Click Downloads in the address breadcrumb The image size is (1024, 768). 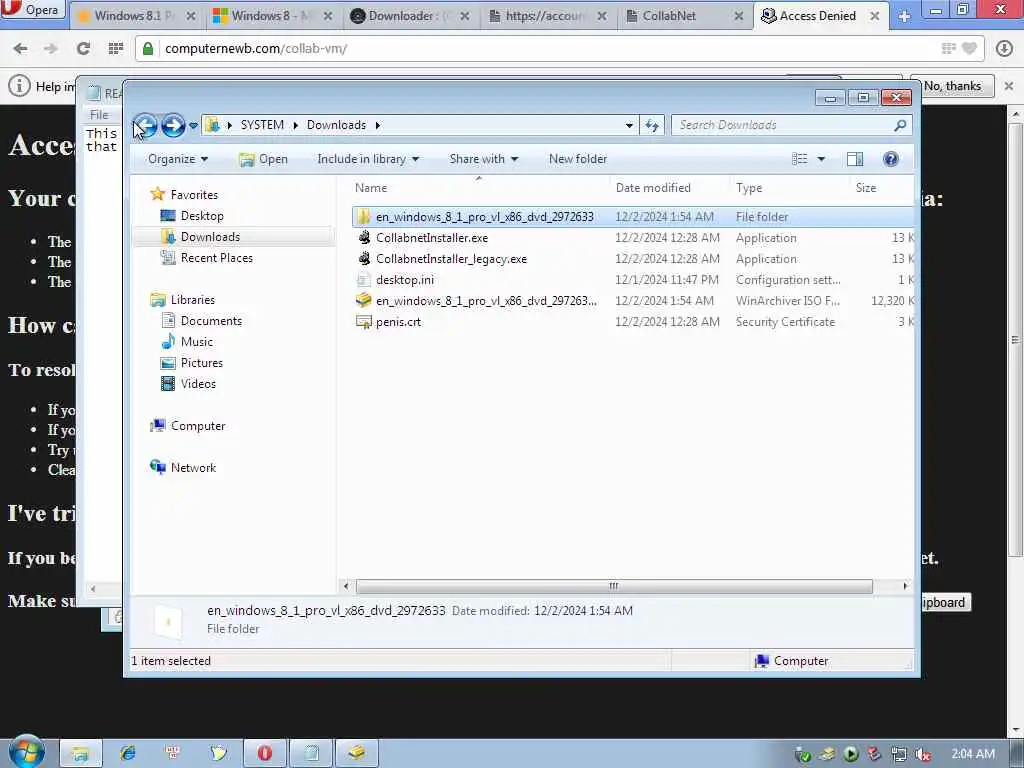tap(336, 125)
